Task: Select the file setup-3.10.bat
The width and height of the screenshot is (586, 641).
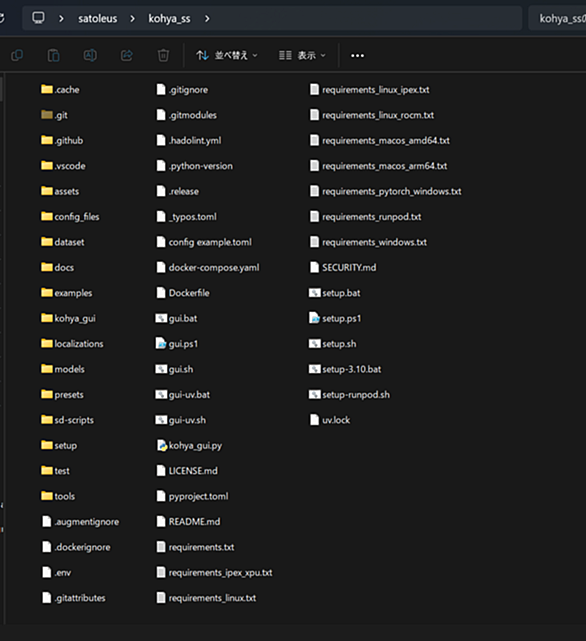Action: coord(345,369)
